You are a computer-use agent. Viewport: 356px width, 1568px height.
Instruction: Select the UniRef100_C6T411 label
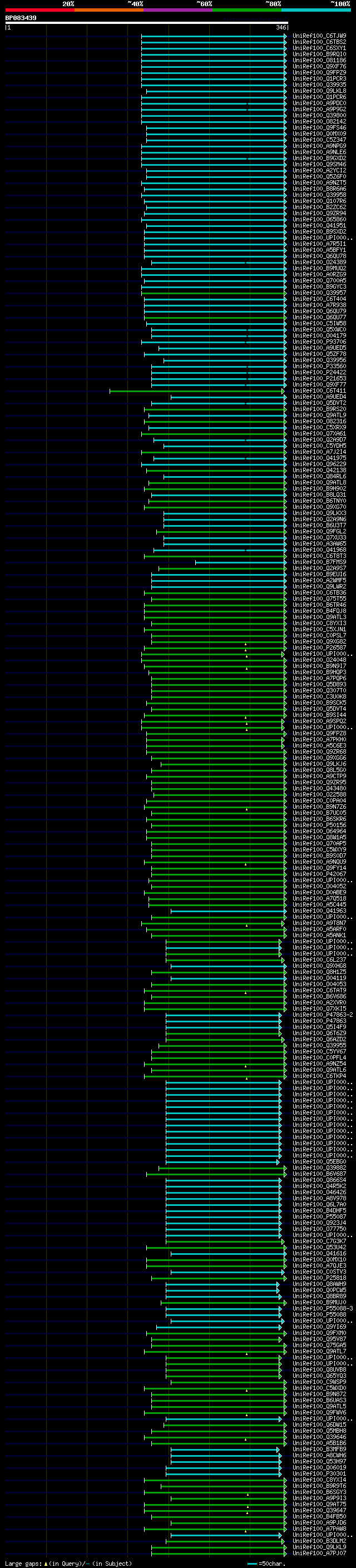pos(319,391)
